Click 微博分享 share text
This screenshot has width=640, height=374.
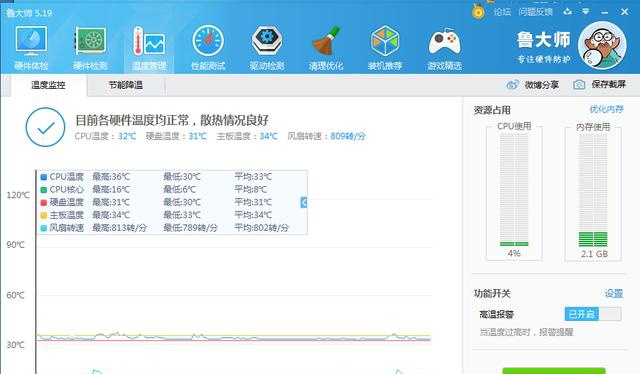point(541,85)
